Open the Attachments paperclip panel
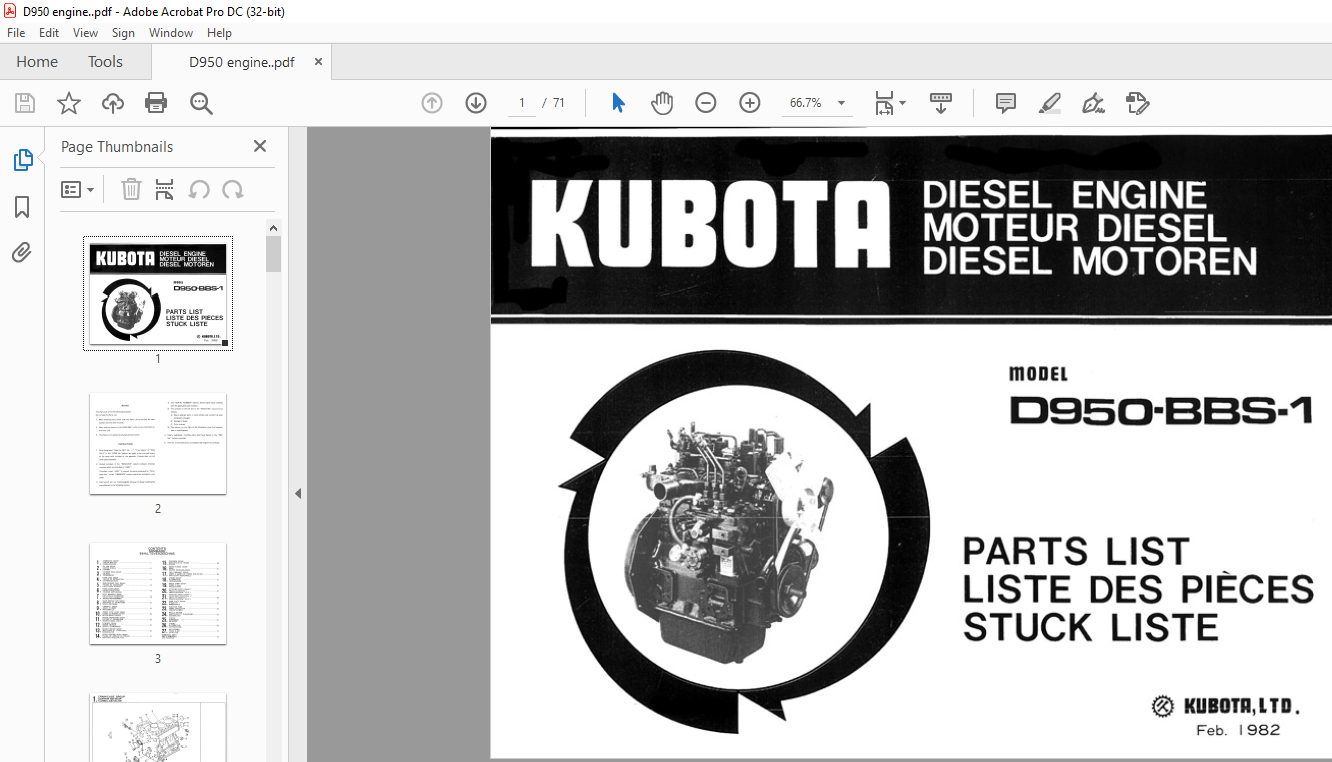Image resolution: width=1332 pixels, height=762 pixels. point(22,253)
